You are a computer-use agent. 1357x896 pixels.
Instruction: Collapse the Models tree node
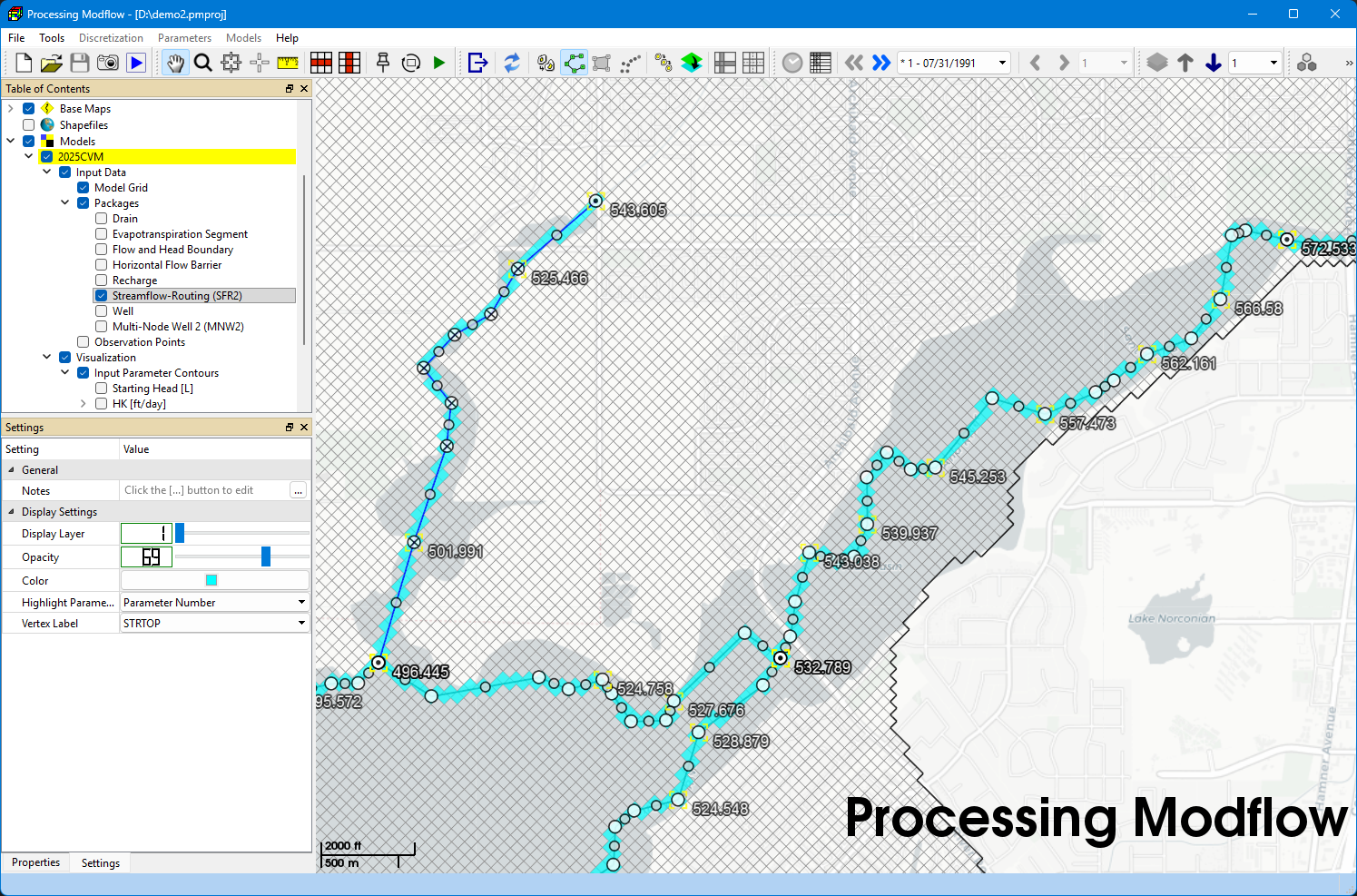(11, 142)
